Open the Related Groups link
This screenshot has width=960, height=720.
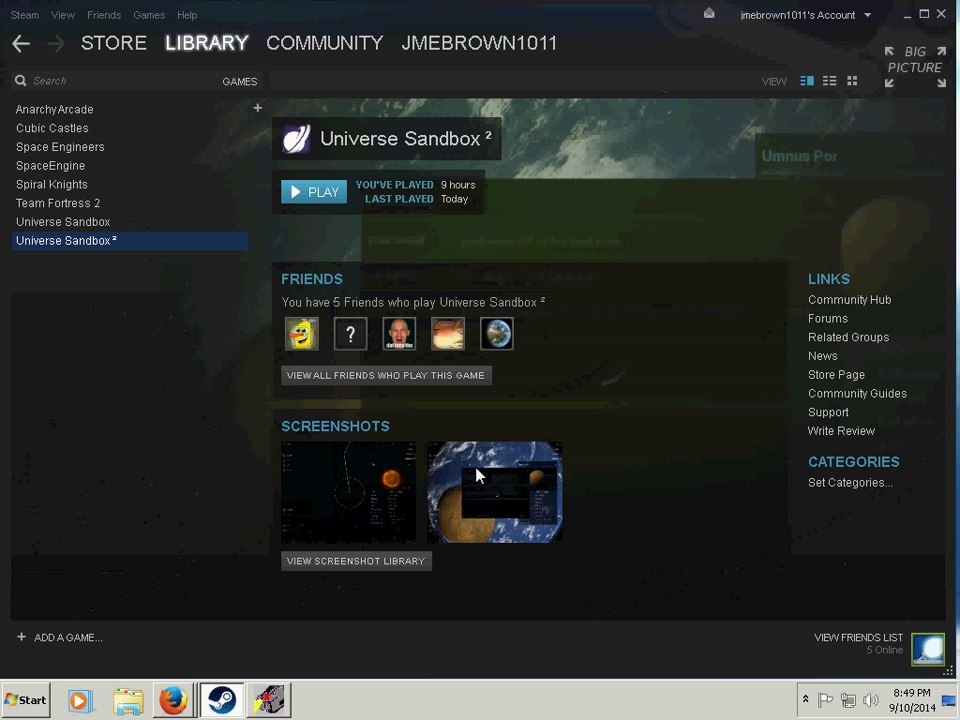[x=849, y=337]
